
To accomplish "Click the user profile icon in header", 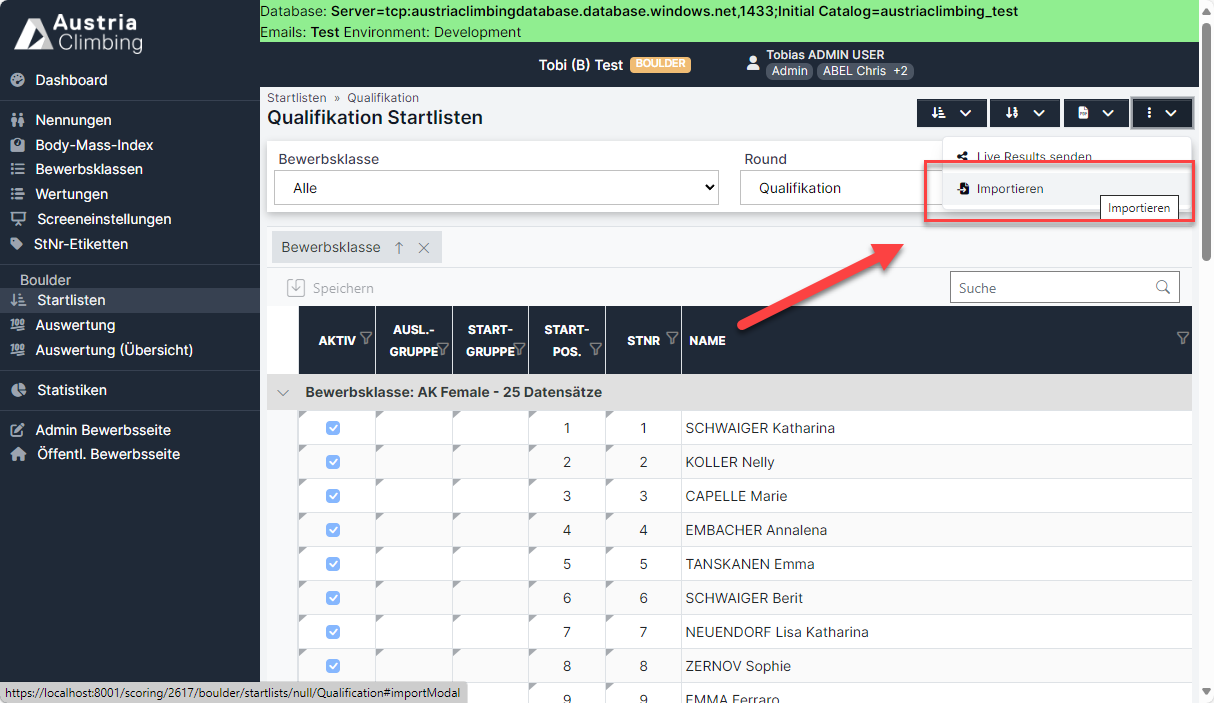I will click(x=753, y=63).
